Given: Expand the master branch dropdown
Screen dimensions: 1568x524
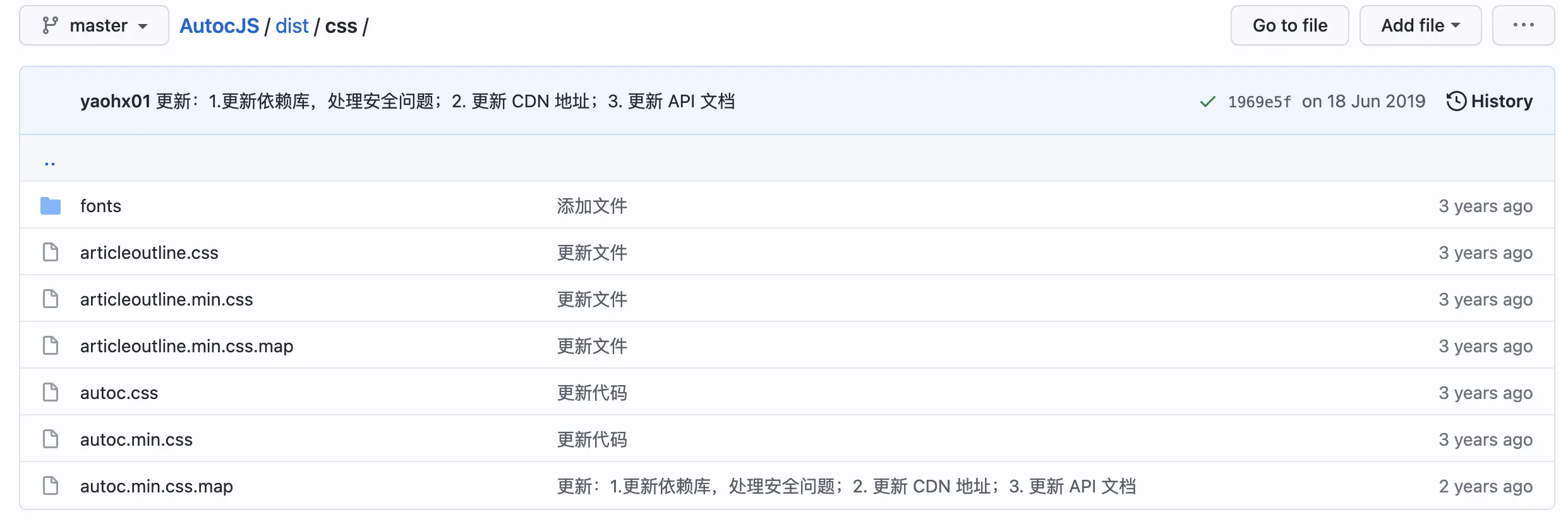Looking at the screenshot, I should coord(94,25).
